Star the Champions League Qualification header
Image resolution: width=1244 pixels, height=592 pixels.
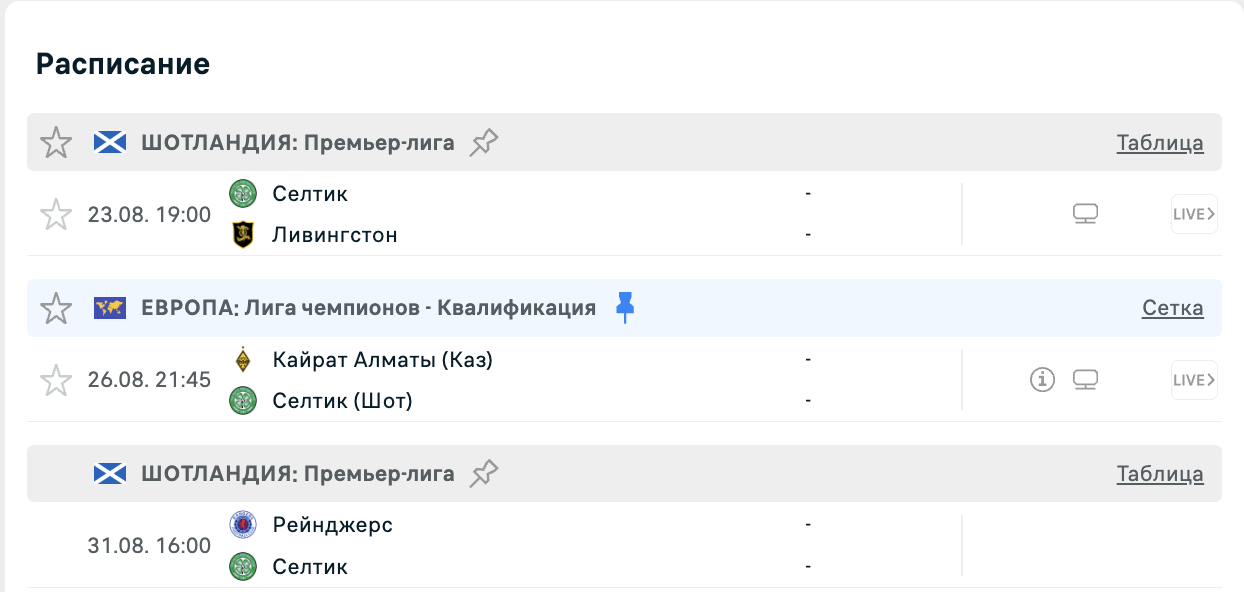(x=56, y=308)
